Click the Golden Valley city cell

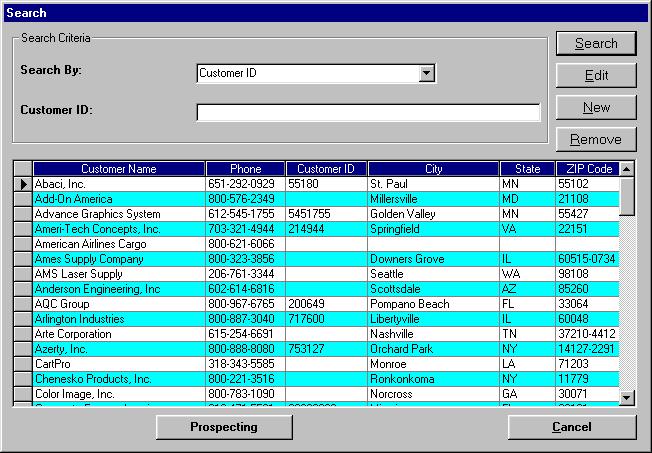(x=433, y=214)
